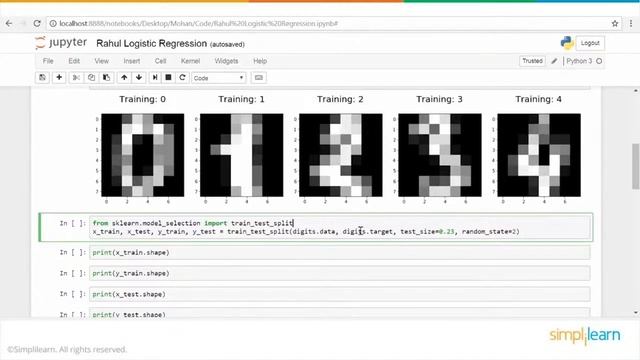Bookmark this page with star icon
Image resolution: width=640 pixels, height=360 pixels.
point(615,24)
